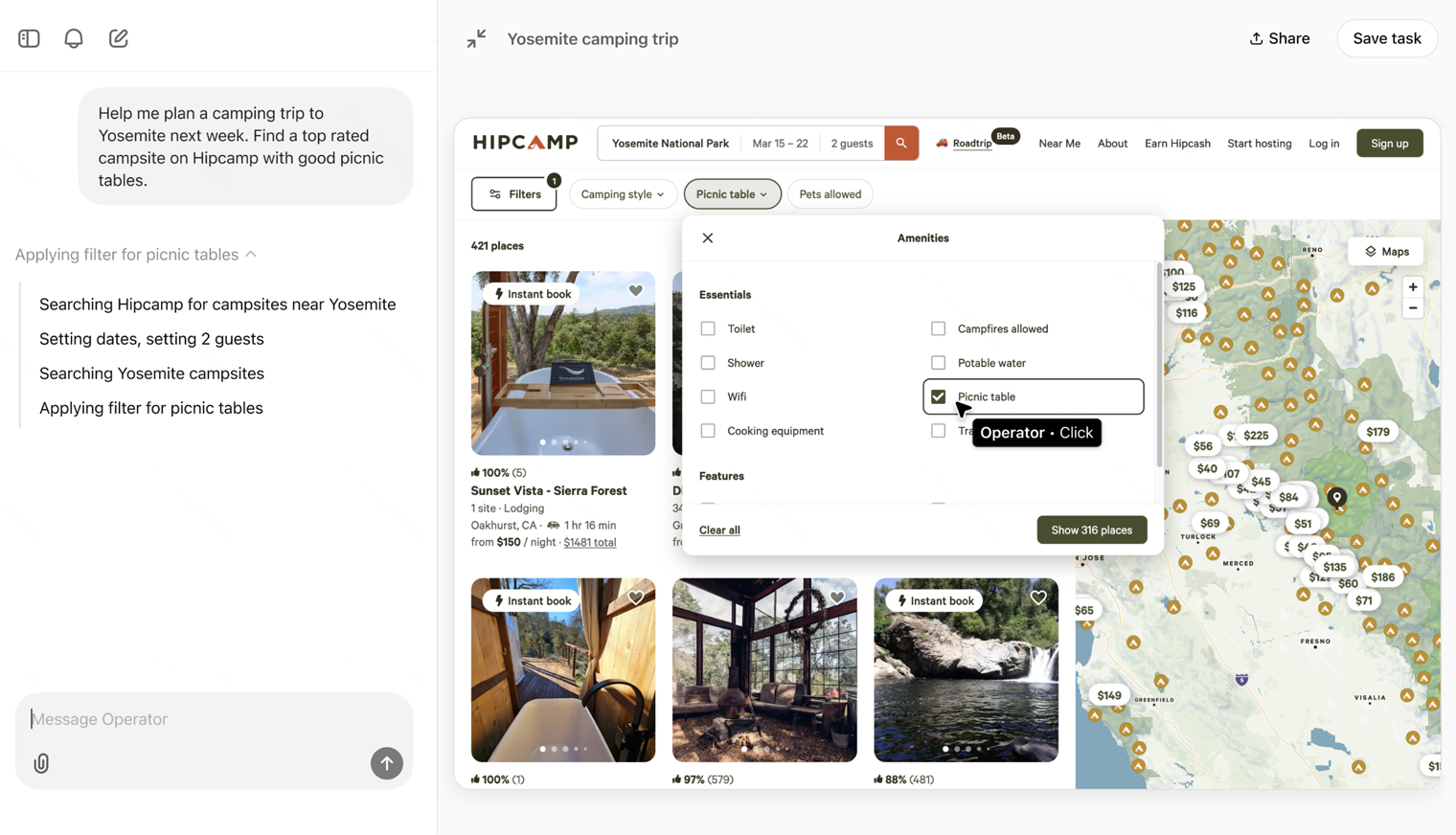Click the Save task button

click(x=1386, y=38)
